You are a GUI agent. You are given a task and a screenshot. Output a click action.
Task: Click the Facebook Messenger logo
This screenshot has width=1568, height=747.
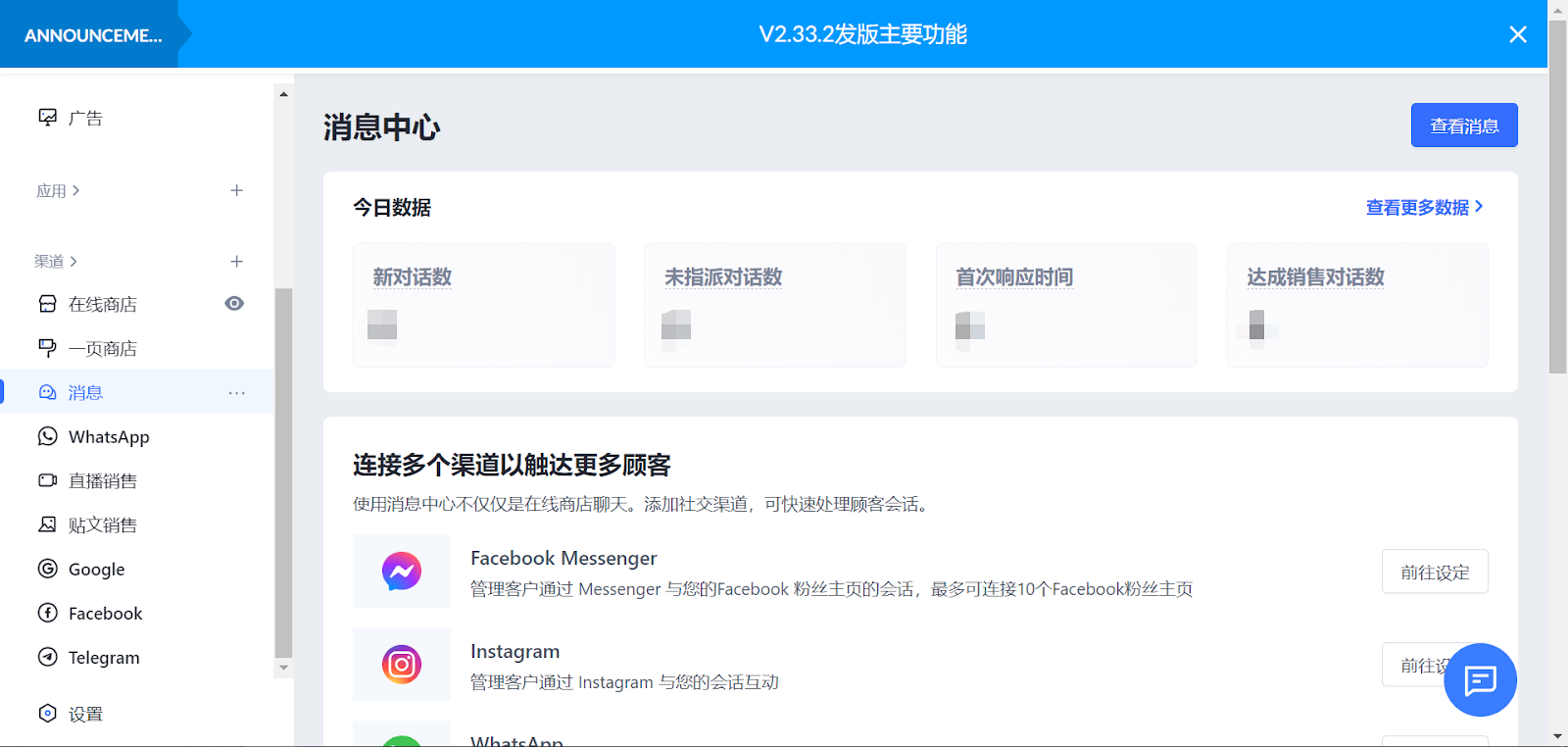click(402, 572)
